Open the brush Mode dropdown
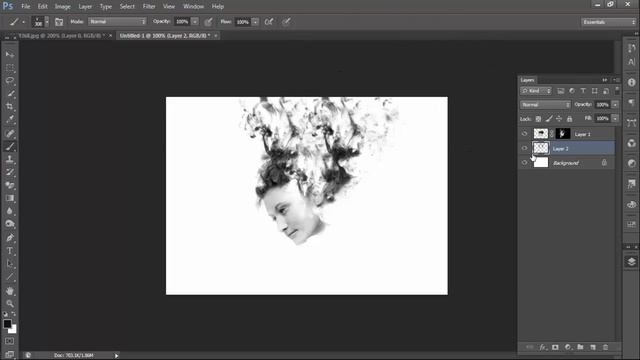640x360 pixels. pos(117,22)
